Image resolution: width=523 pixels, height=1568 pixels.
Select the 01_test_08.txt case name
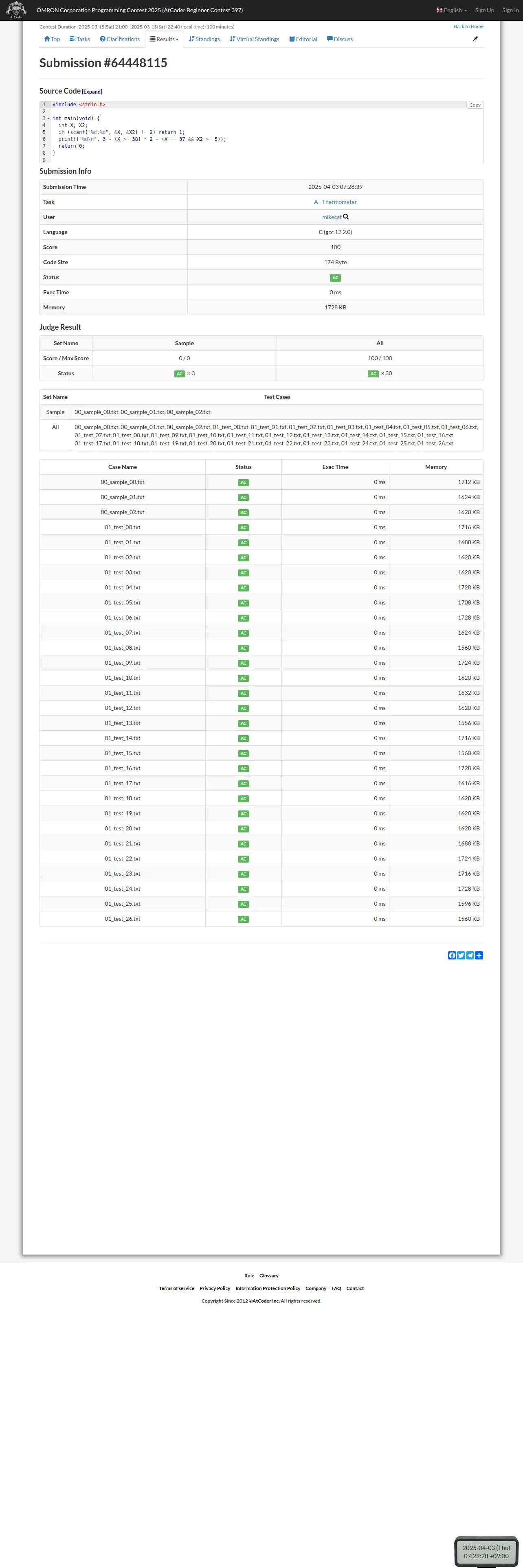pyautogui.click(x=122, y=648)
